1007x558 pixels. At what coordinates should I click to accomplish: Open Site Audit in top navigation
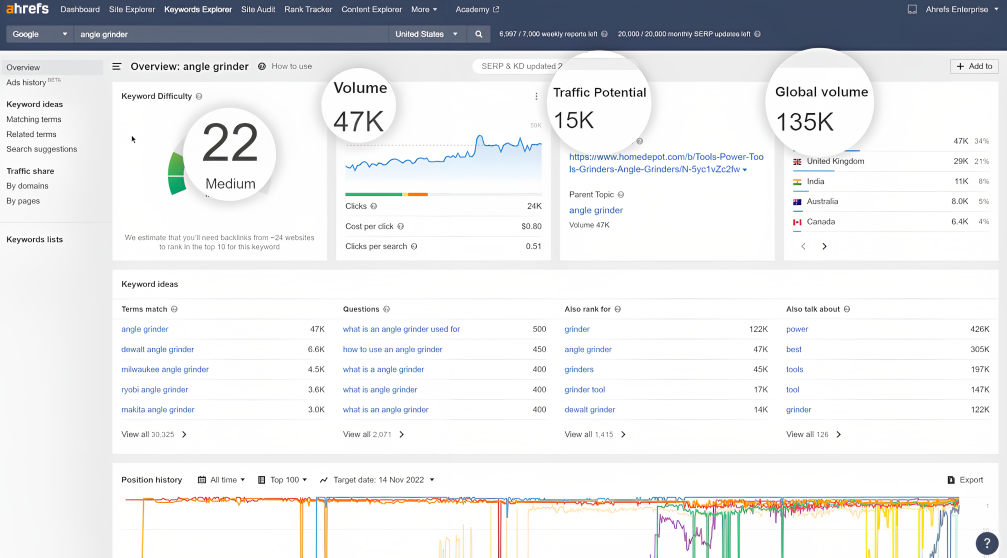point(258,10)
